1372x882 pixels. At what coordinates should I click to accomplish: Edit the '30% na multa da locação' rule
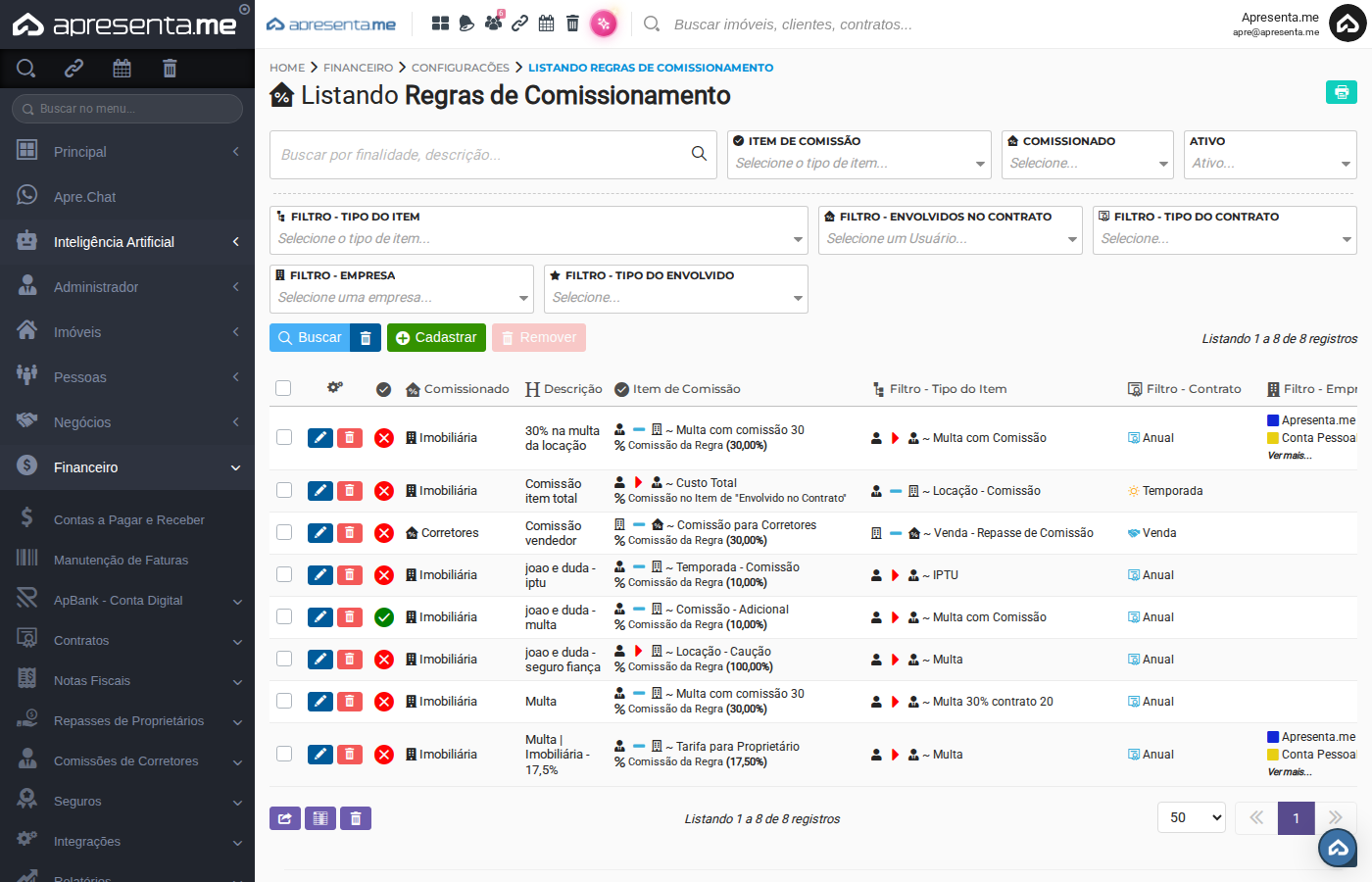click(x=320, y=438)
